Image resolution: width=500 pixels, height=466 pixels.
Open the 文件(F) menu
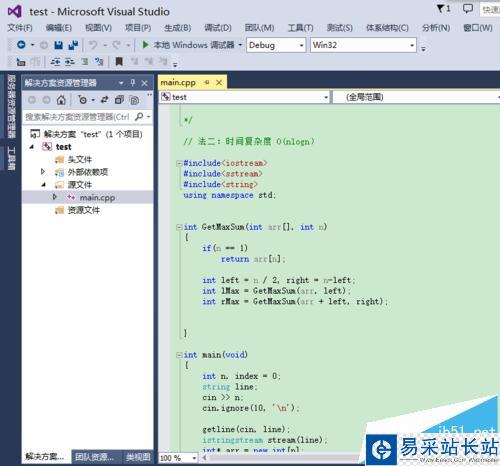(20, 28)
